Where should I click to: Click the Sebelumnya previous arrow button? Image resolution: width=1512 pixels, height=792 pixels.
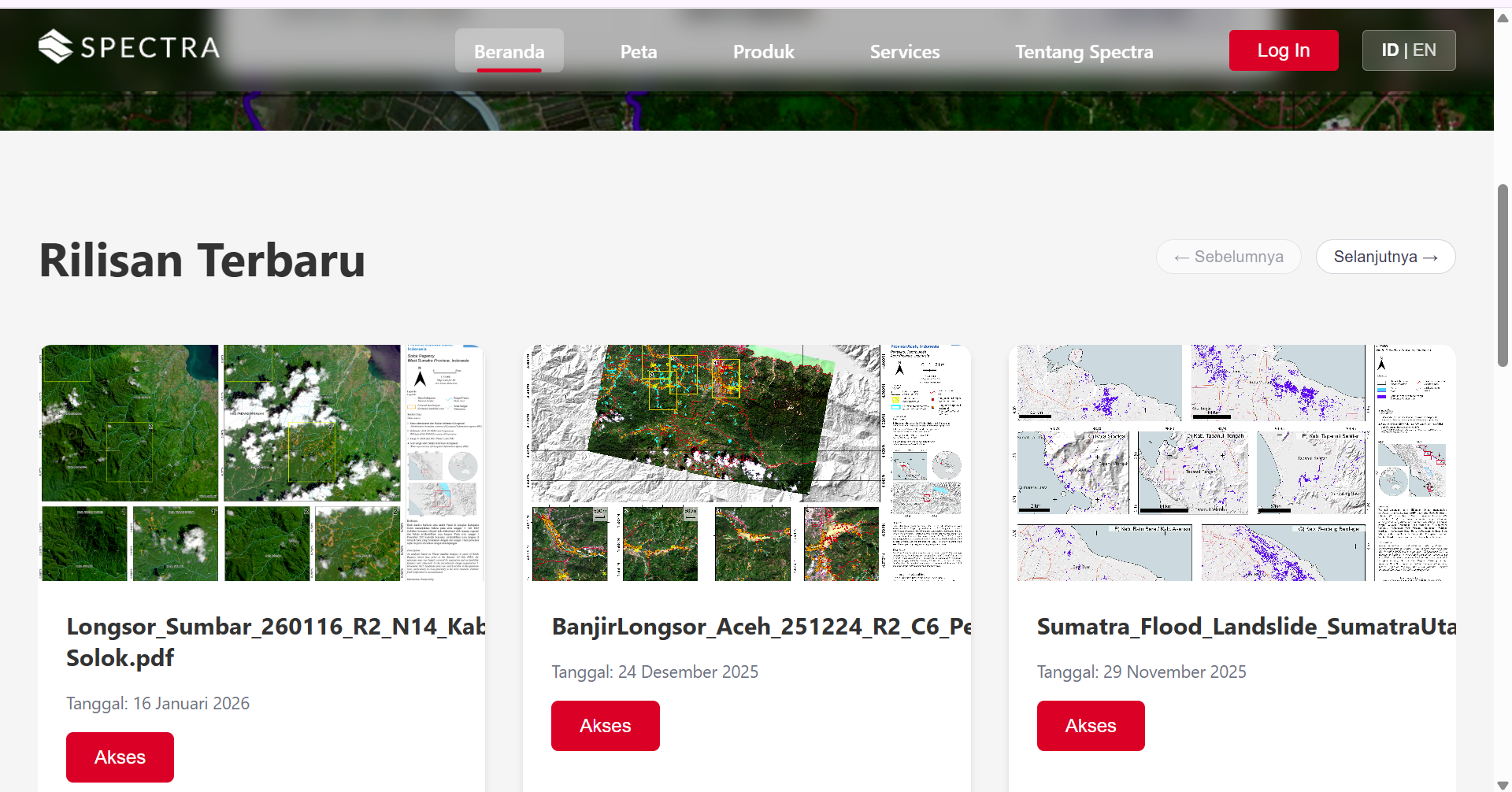(x=1228, y=257)
